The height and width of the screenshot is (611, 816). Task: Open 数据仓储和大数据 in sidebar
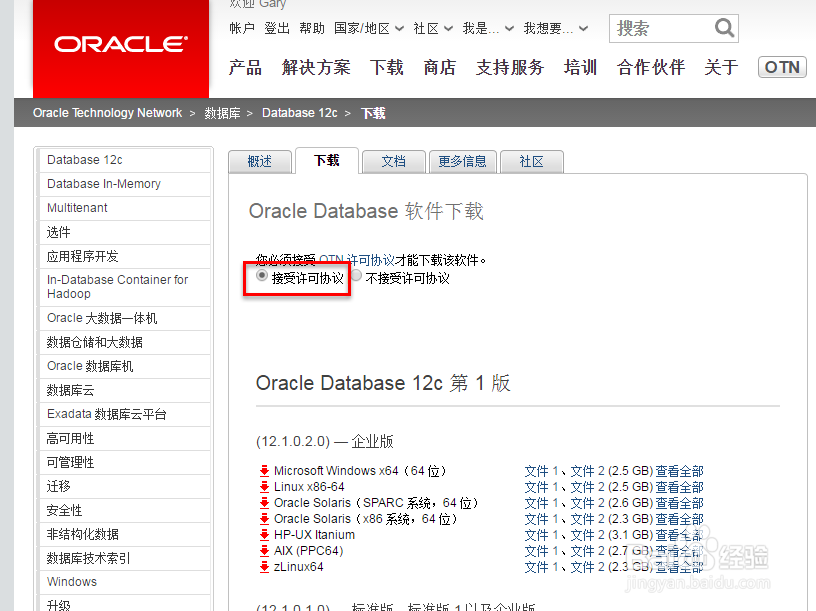point(125,342)
